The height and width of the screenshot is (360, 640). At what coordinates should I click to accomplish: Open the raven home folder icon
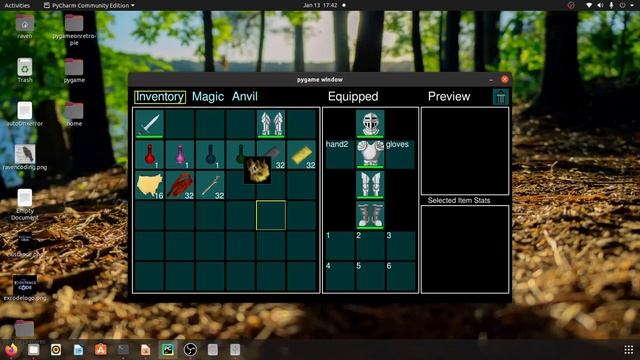click(25, 27)
